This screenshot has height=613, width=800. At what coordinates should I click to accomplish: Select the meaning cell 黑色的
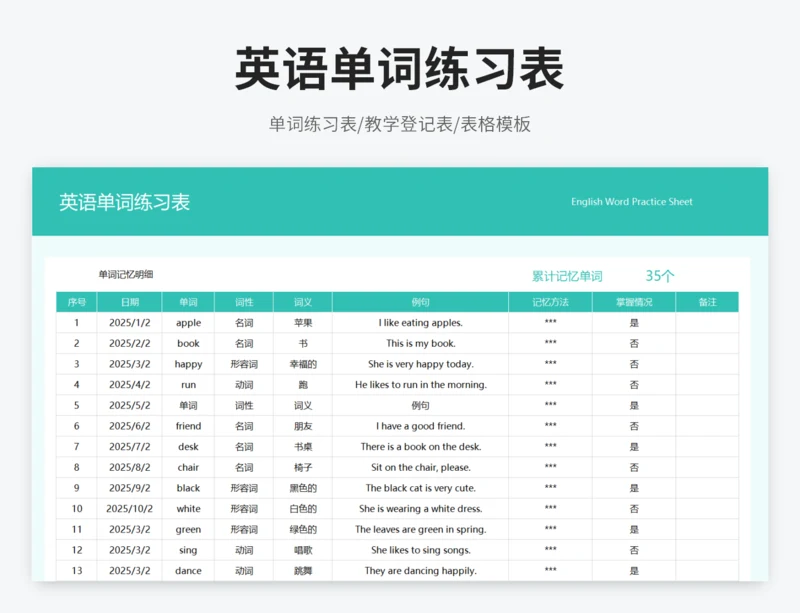click(x=303, y=488)
